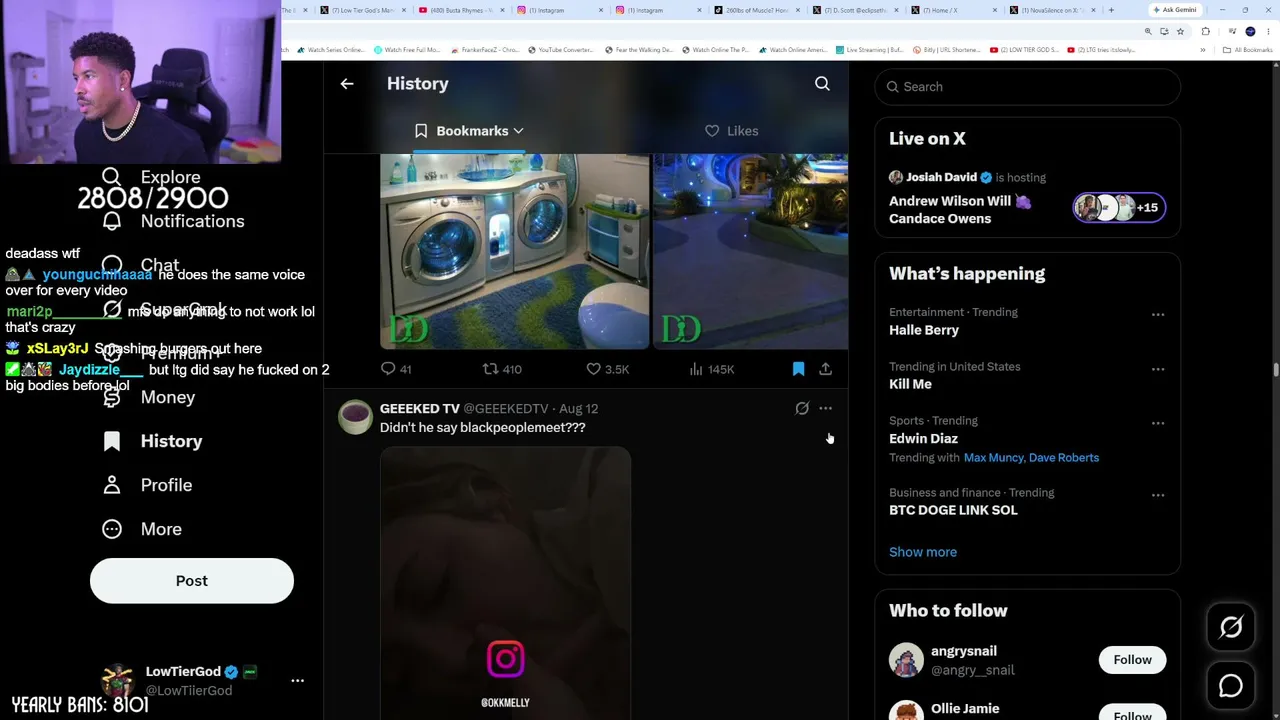Open the blue-lit room image
1280x720 pixels.
(750, 251)
